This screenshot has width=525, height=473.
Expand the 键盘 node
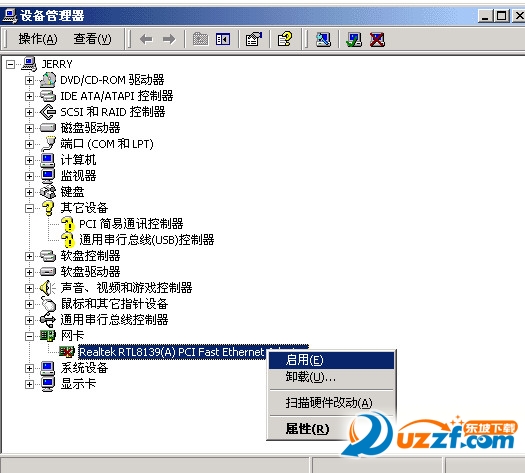click(29, 192)
